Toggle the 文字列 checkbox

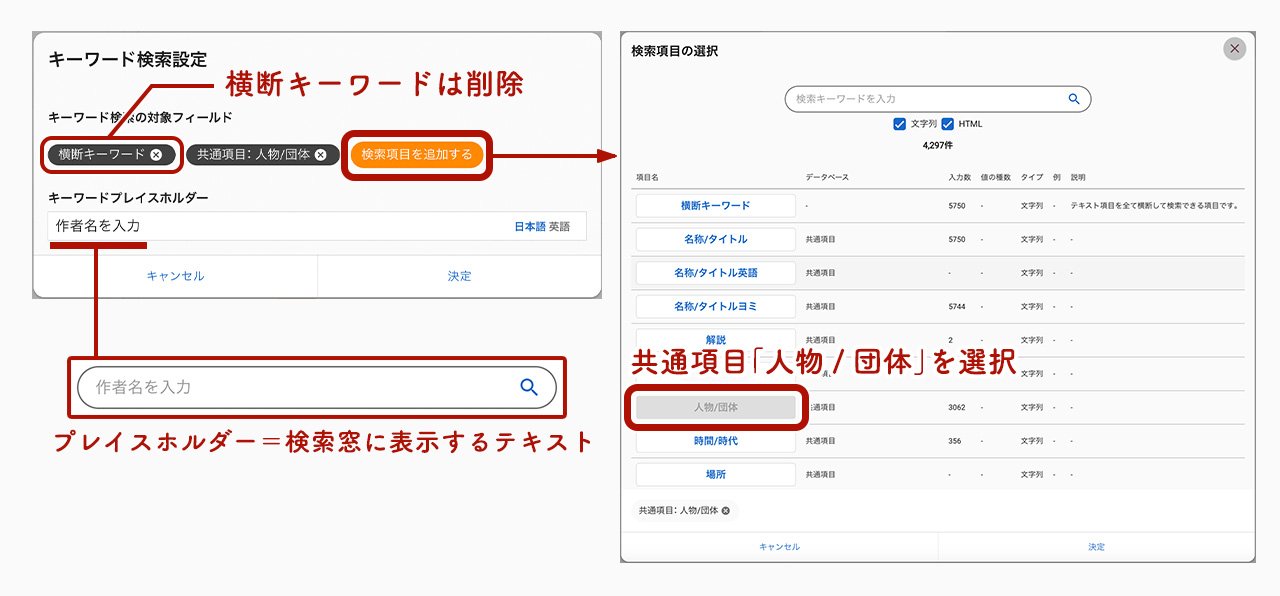pos(900,124)
